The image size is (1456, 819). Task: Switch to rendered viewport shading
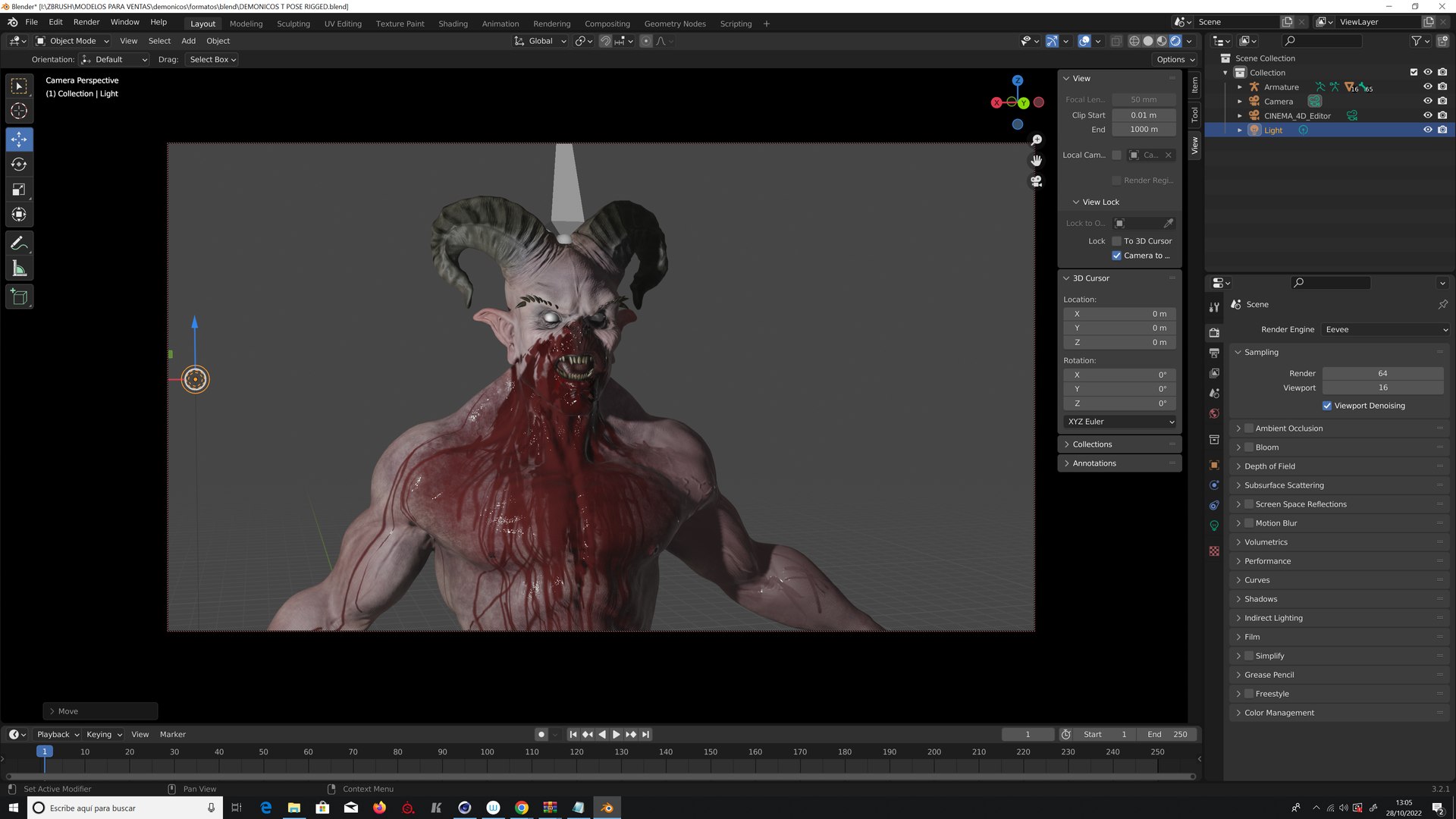click(x=1175, y=41)
